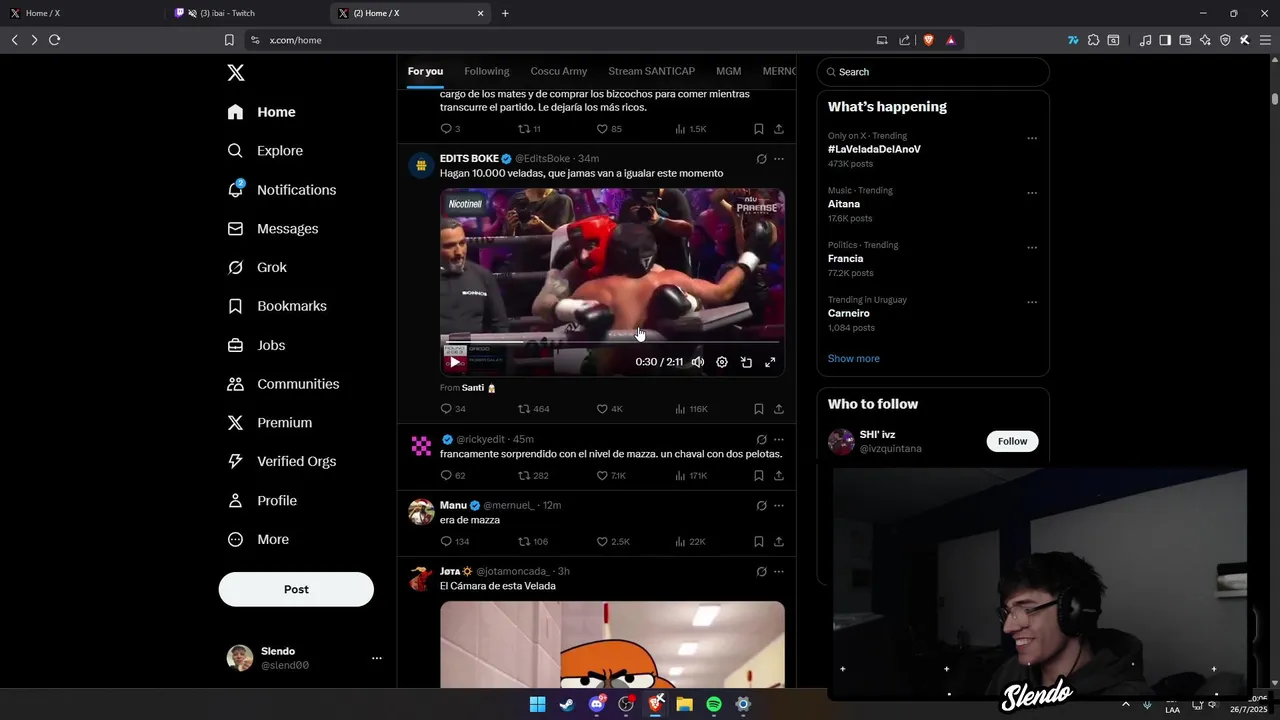Viewport: 1280px width, 720px height.
Task: Click the Post button
Action: click(296, 589)
